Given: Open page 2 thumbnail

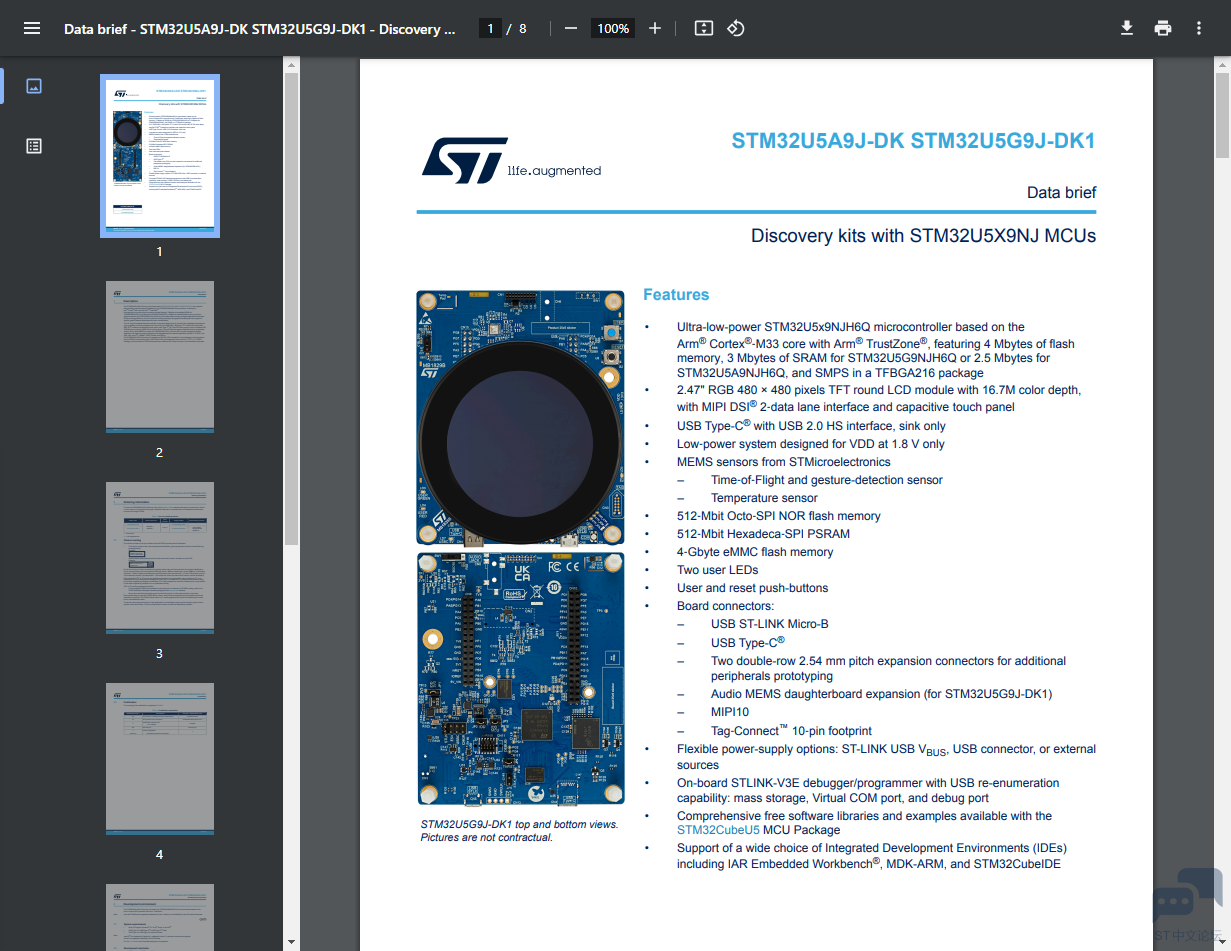Looking at the screenshot, I should (160, 356).
